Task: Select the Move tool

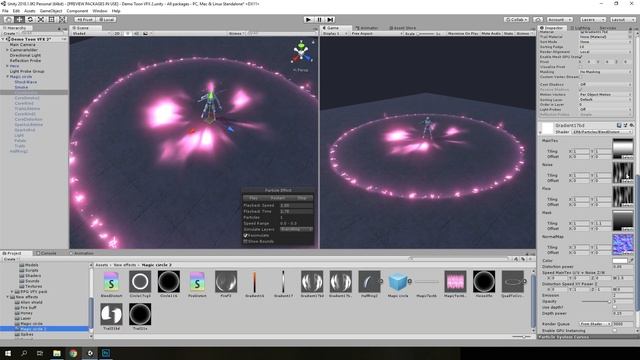Action: 19,19
